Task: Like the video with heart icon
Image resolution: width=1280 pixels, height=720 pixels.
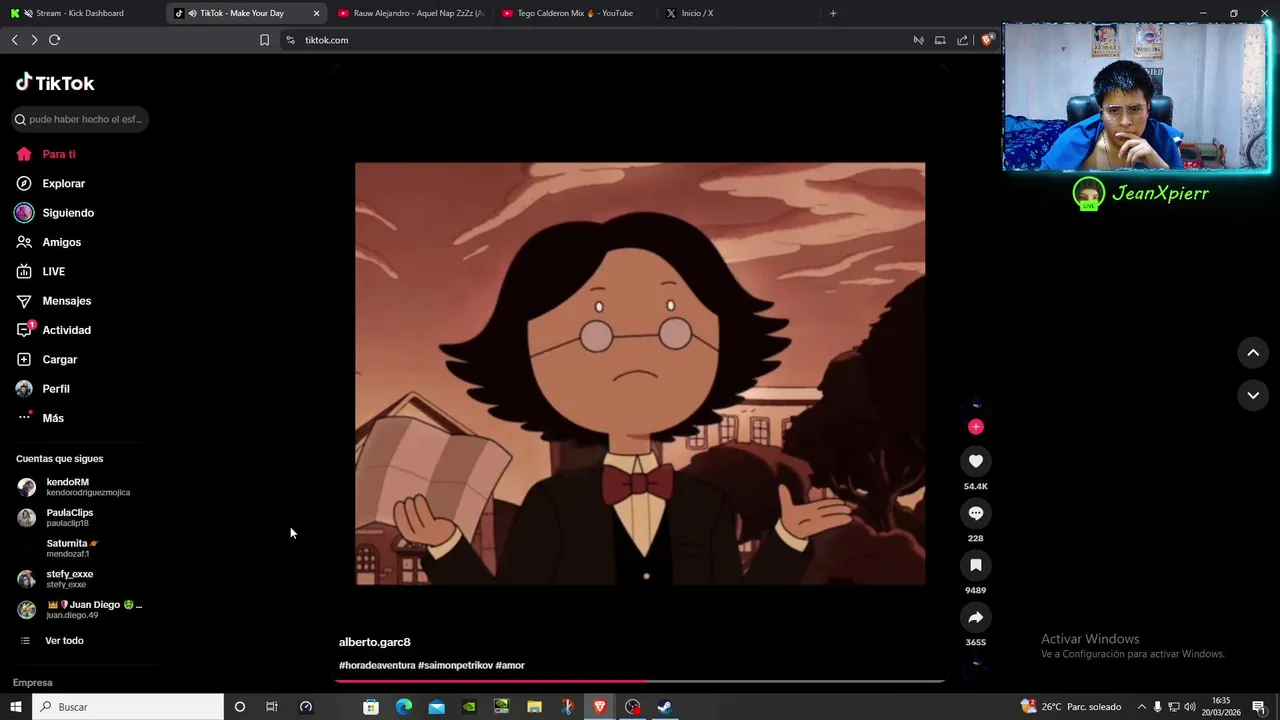Action: (976, 461)
